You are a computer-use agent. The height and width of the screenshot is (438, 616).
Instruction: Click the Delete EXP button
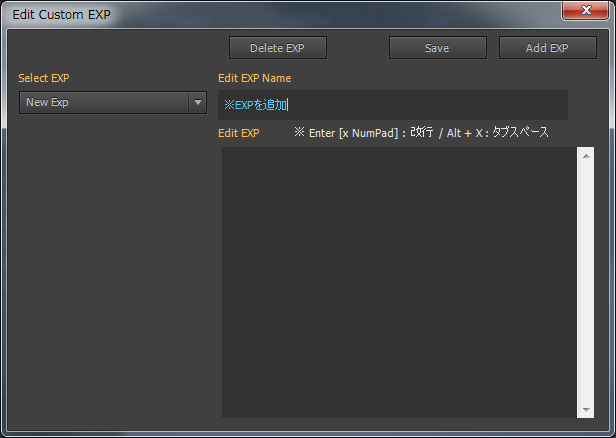tap(278, 48)
